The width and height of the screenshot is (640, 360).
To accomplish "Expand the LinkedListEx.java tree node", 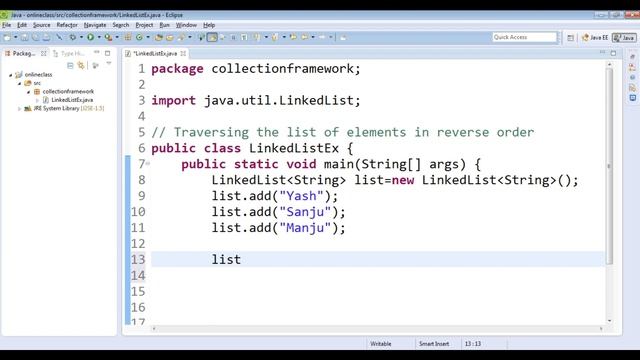I will pos(37,100).
